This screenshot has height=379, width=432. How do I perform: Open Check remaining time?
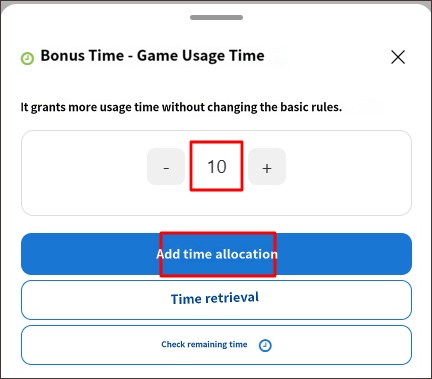[216, 345]
